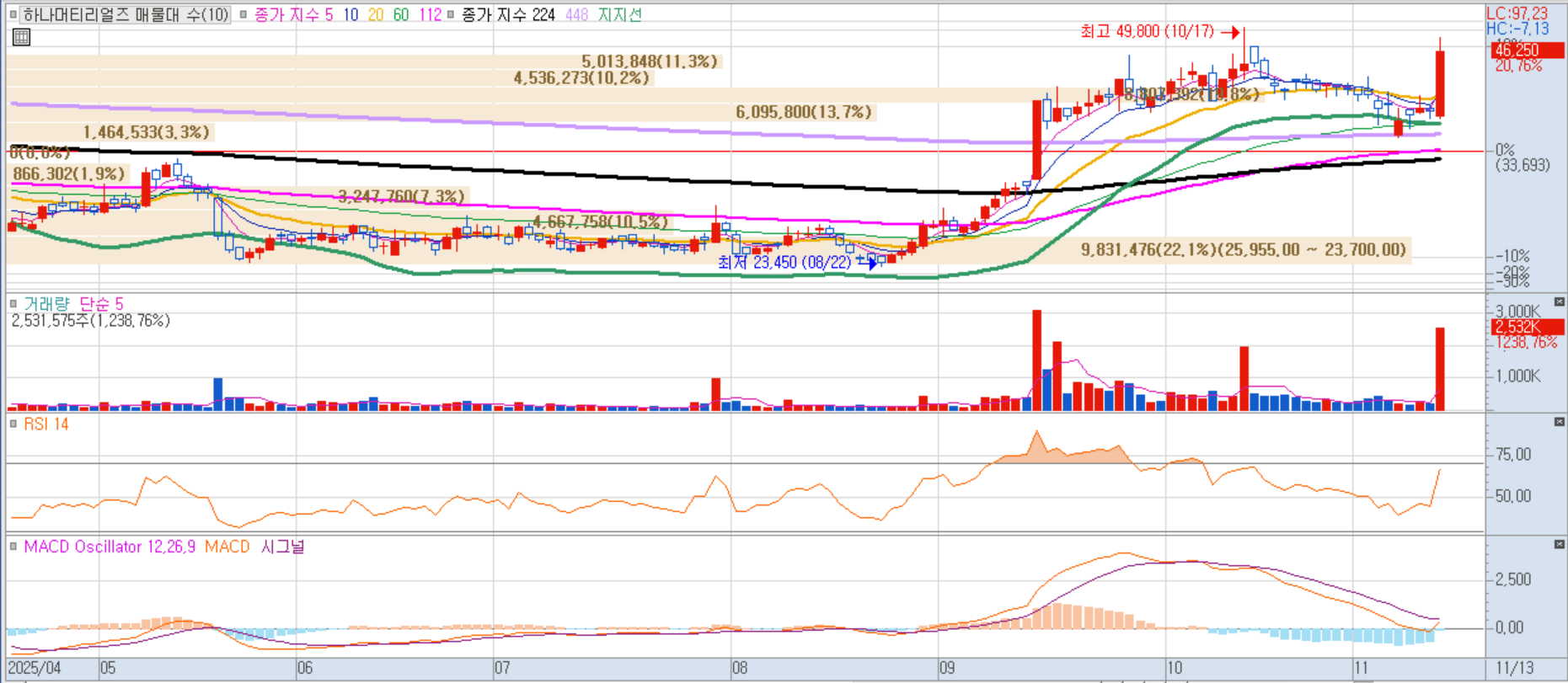Viewport: 1568px width, 683px height.
Task: Click the blue 10 moving average label
Action: point(351,14)
